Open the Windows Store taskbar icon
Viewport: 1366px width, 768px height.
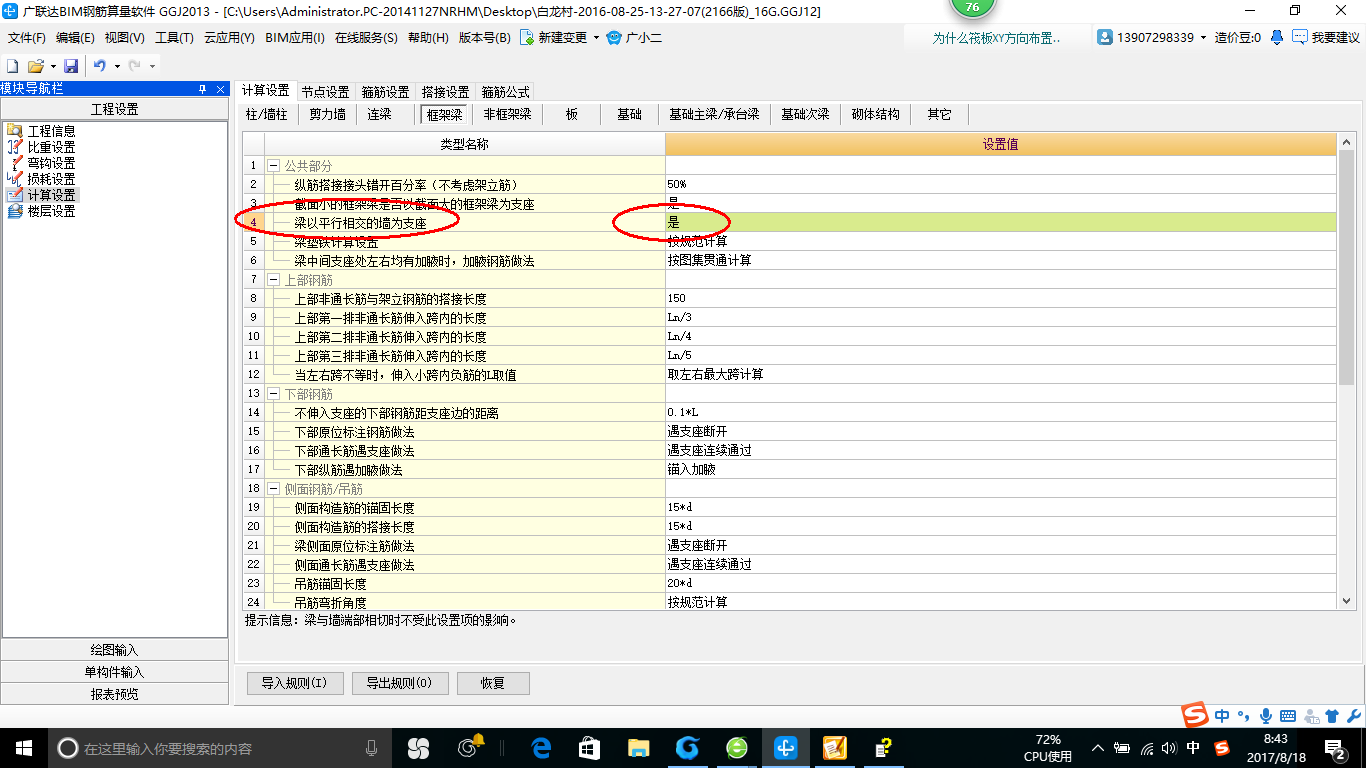[589, 748]
